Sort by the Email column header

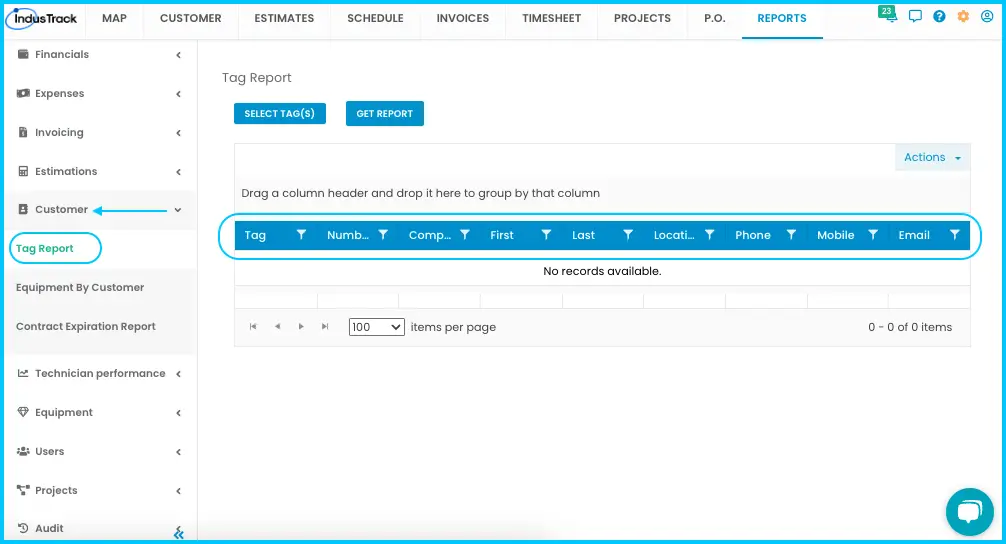[914, 235]
